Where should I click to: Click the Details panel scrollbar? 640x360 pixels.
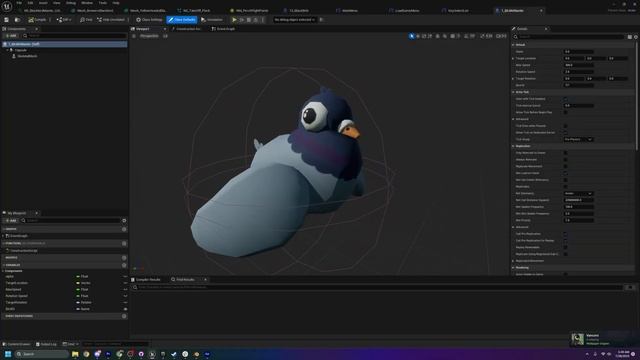tap(637, 95)
